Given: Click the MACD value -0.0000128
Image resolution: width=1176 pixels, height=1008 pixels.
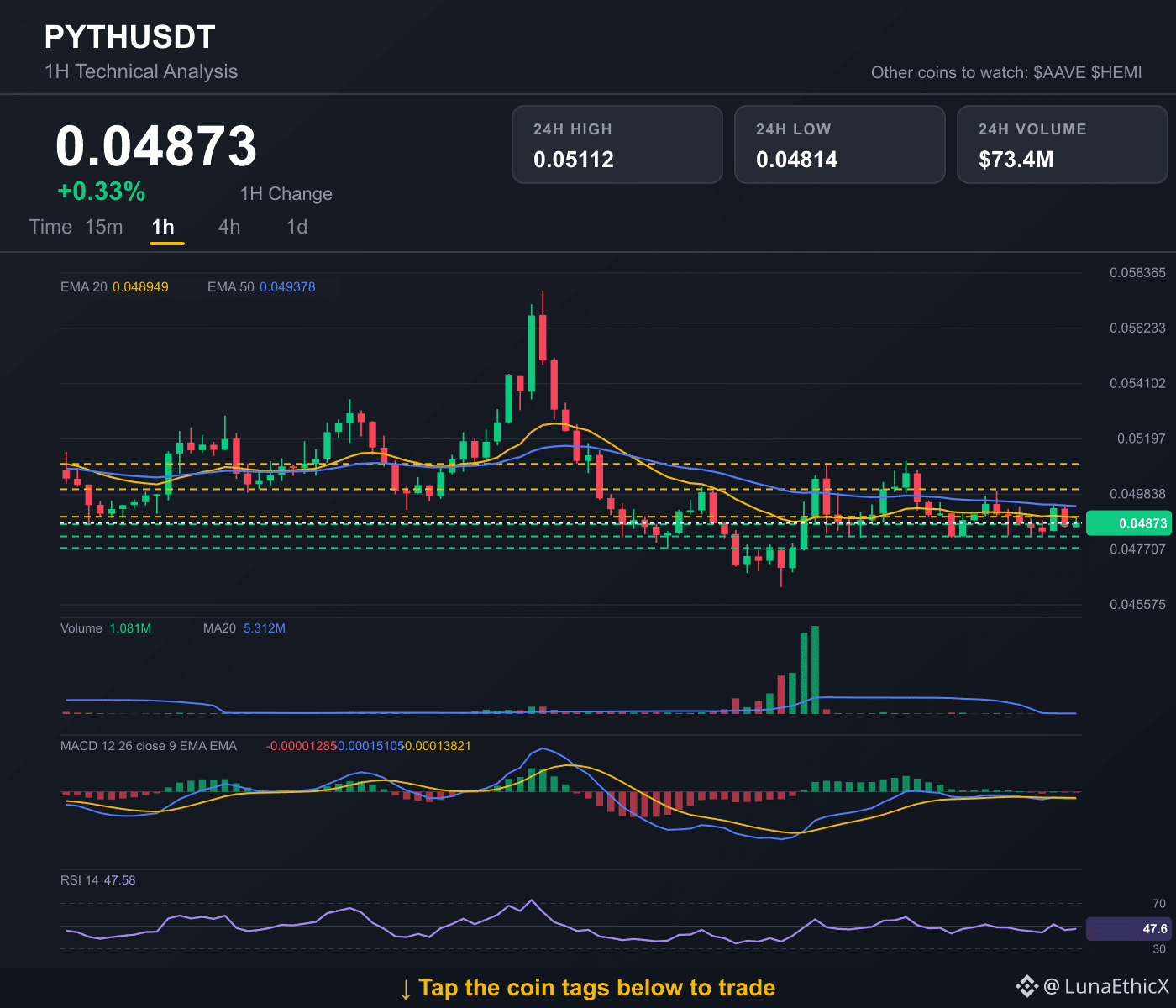Looking at the screenshot, I should (302, 746).
